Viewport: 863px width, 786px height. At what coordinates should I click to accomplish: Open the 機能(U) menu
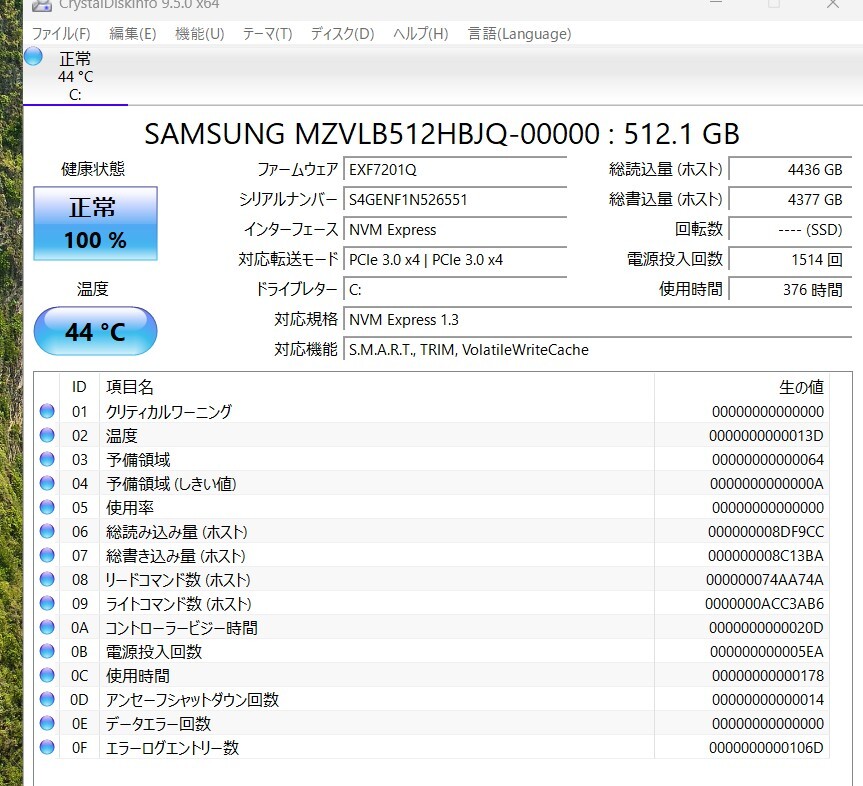point(200,34)
